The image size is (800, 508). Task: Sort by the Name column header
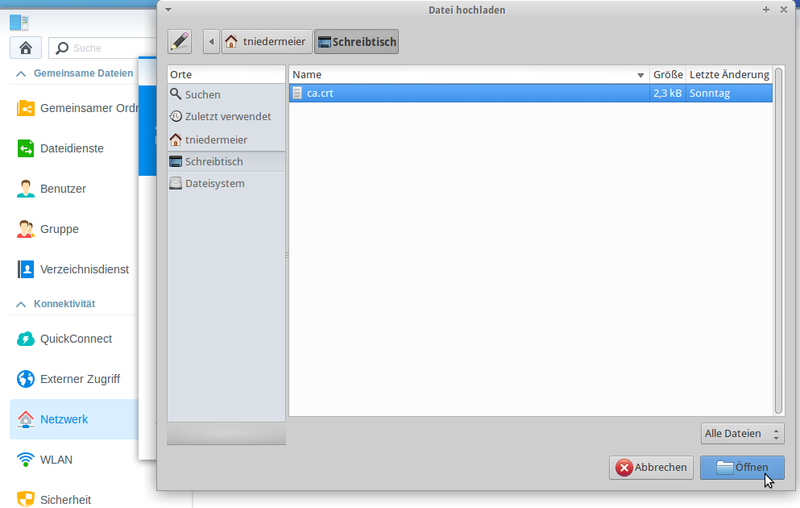click(x=469, y=74)
